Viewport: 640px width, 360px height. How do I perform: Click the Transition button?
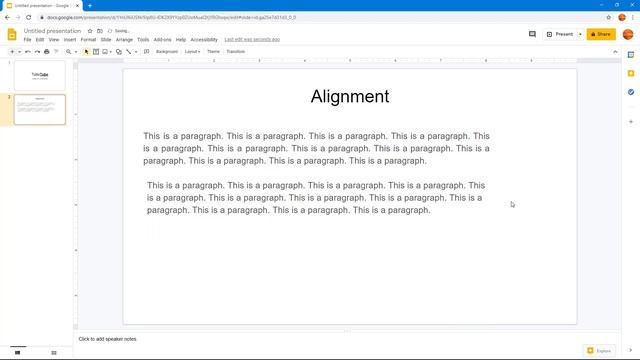[x=236, y=52]
